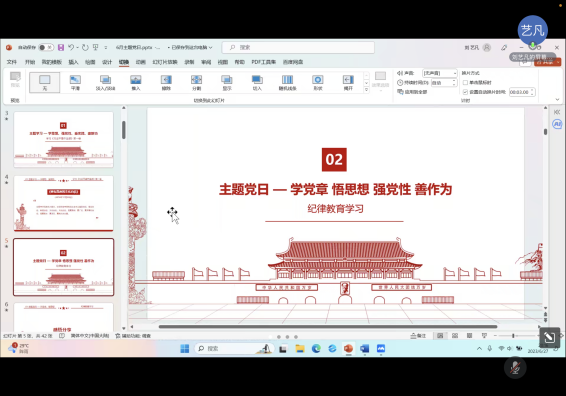Screen dimensions: 566x396
Task: Enable the 单击鼠标时 on-click checkbox
Action: [x=465, y=83]
